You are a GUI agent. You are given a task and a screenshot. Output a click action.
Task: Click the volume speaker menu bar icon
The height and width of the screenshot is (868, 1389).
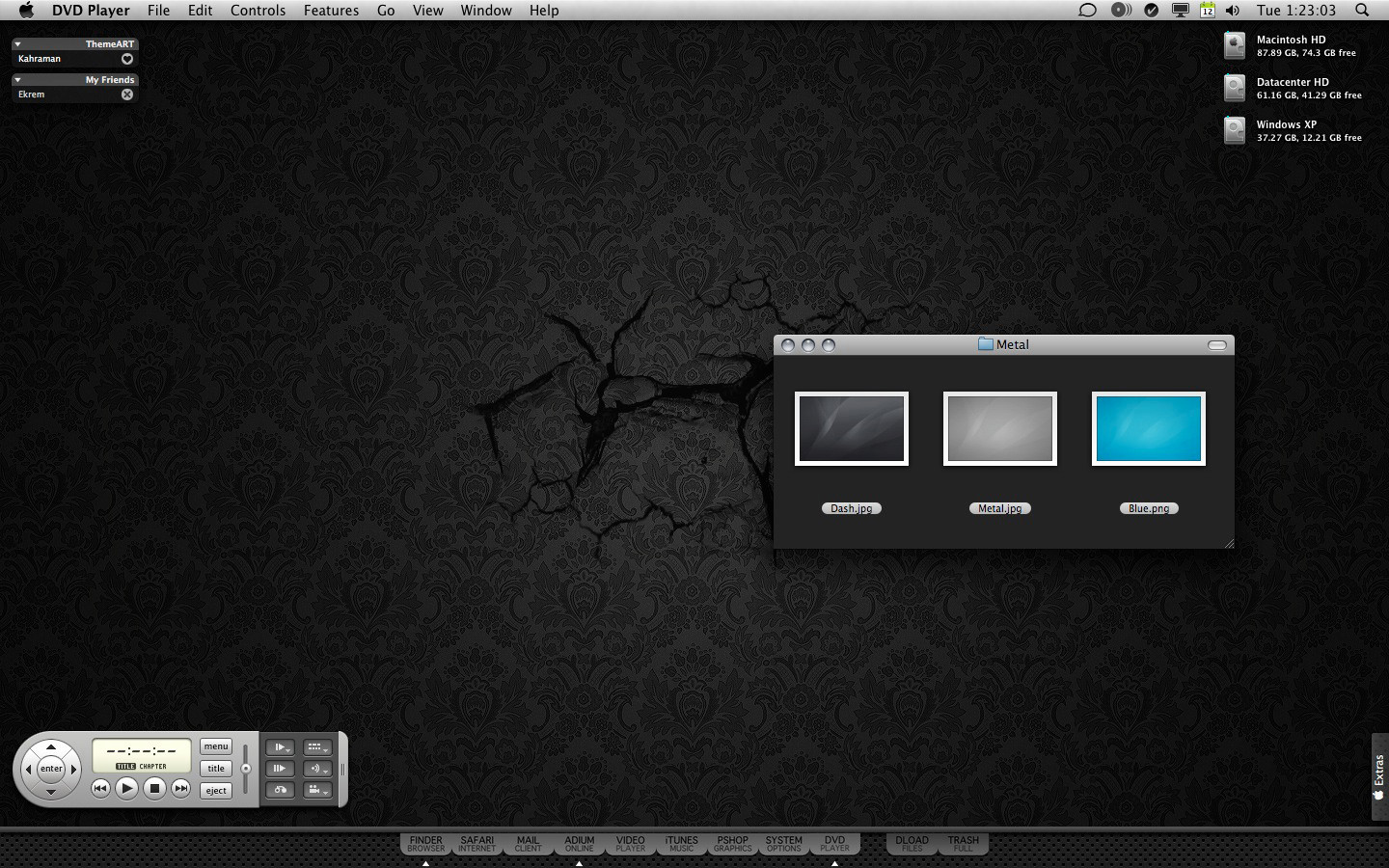click(x=1233, y=11)
